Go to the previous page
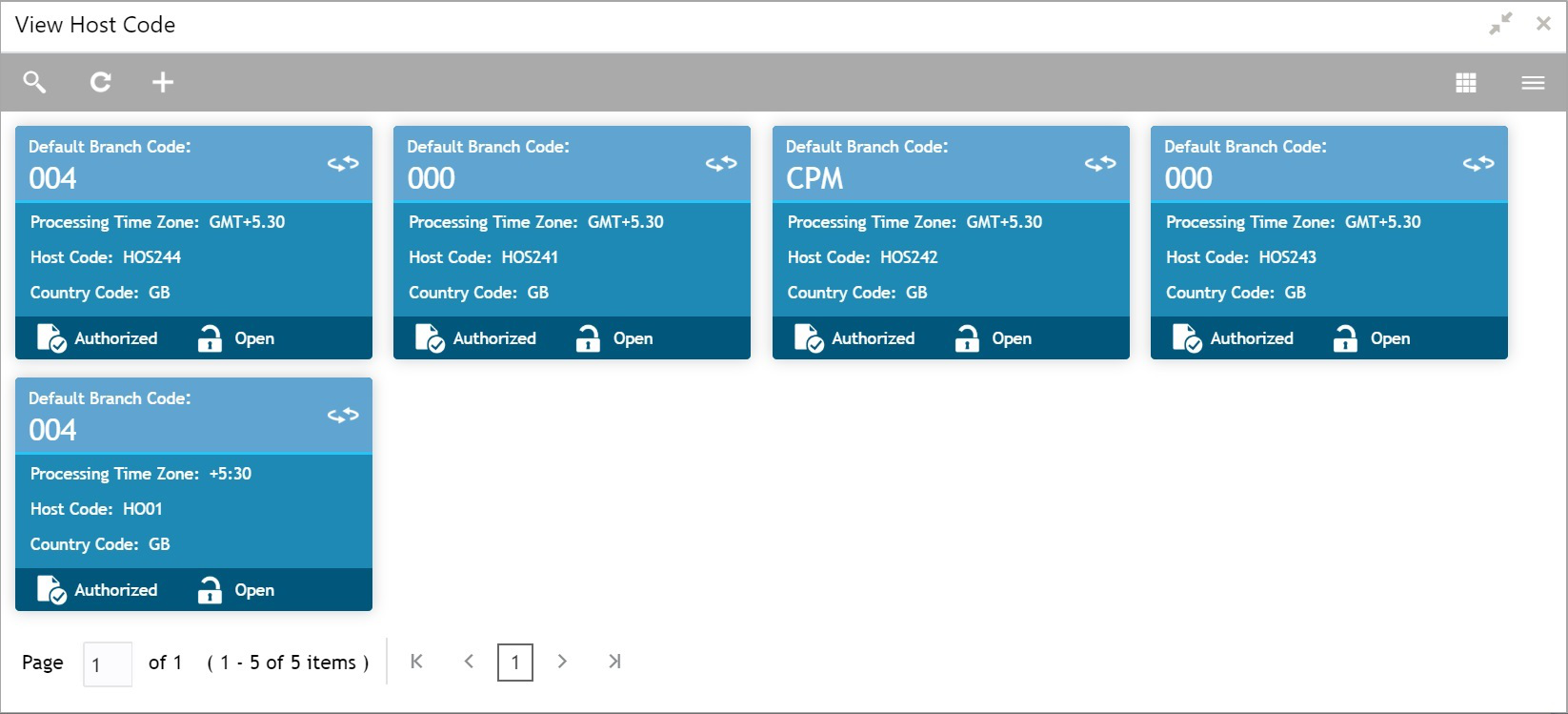This screenshot has height=714, width=1568. [469, 662]
